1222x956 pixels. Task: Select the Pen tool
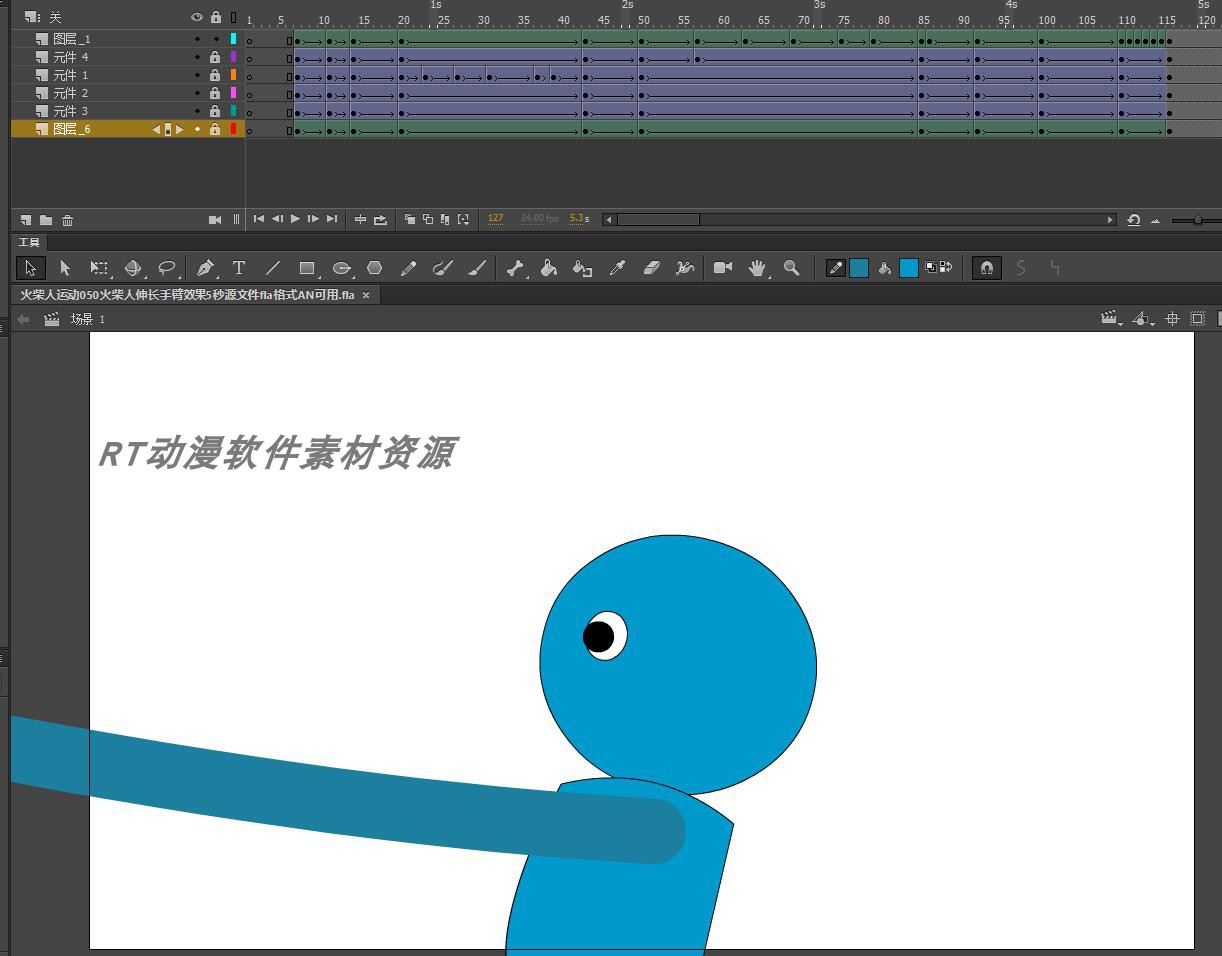205,268
